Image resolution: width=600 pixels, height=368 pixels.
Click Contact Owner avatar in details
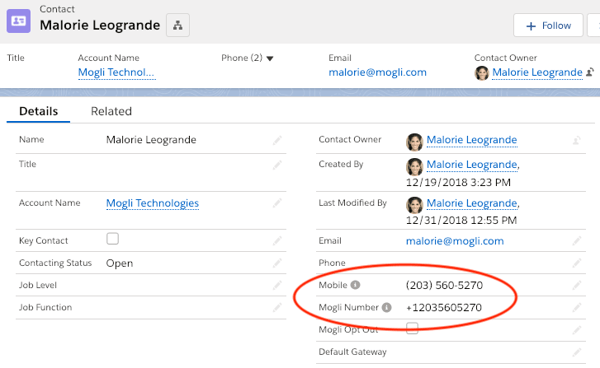coord(414,142)
